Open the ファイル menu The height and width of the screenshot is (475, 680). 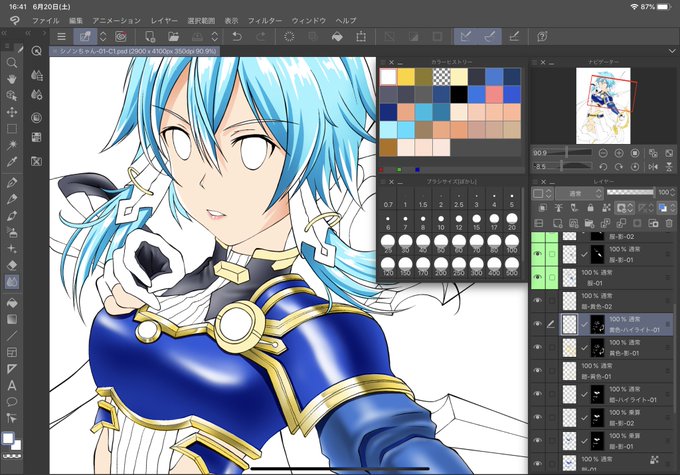[x=46, y=20]
